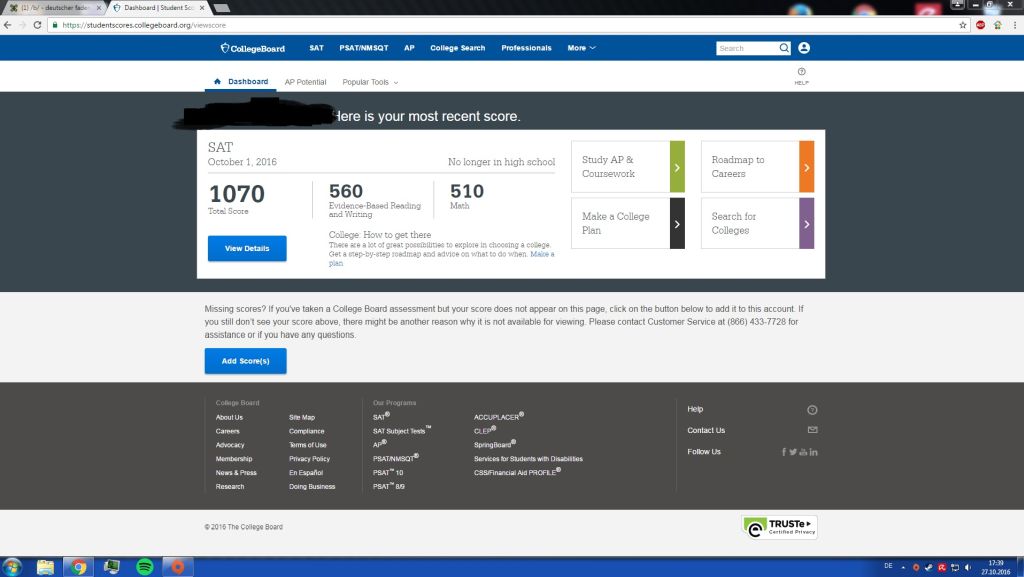Click the taskbar volume icon
The width and height of the screenshot is (1024, 577).
[968, 567]
